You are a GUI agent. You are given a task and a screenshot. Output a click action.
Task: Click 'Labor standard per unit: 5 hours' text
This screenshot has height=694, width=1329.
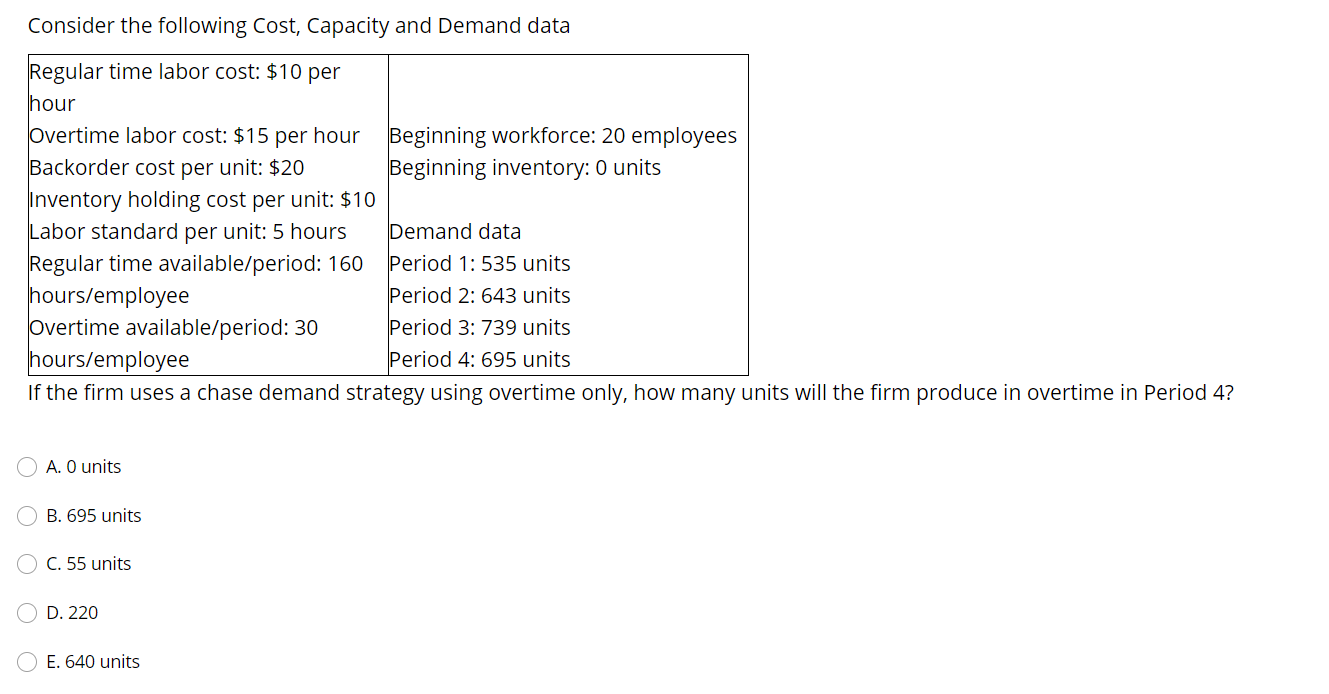pos(187,231)
